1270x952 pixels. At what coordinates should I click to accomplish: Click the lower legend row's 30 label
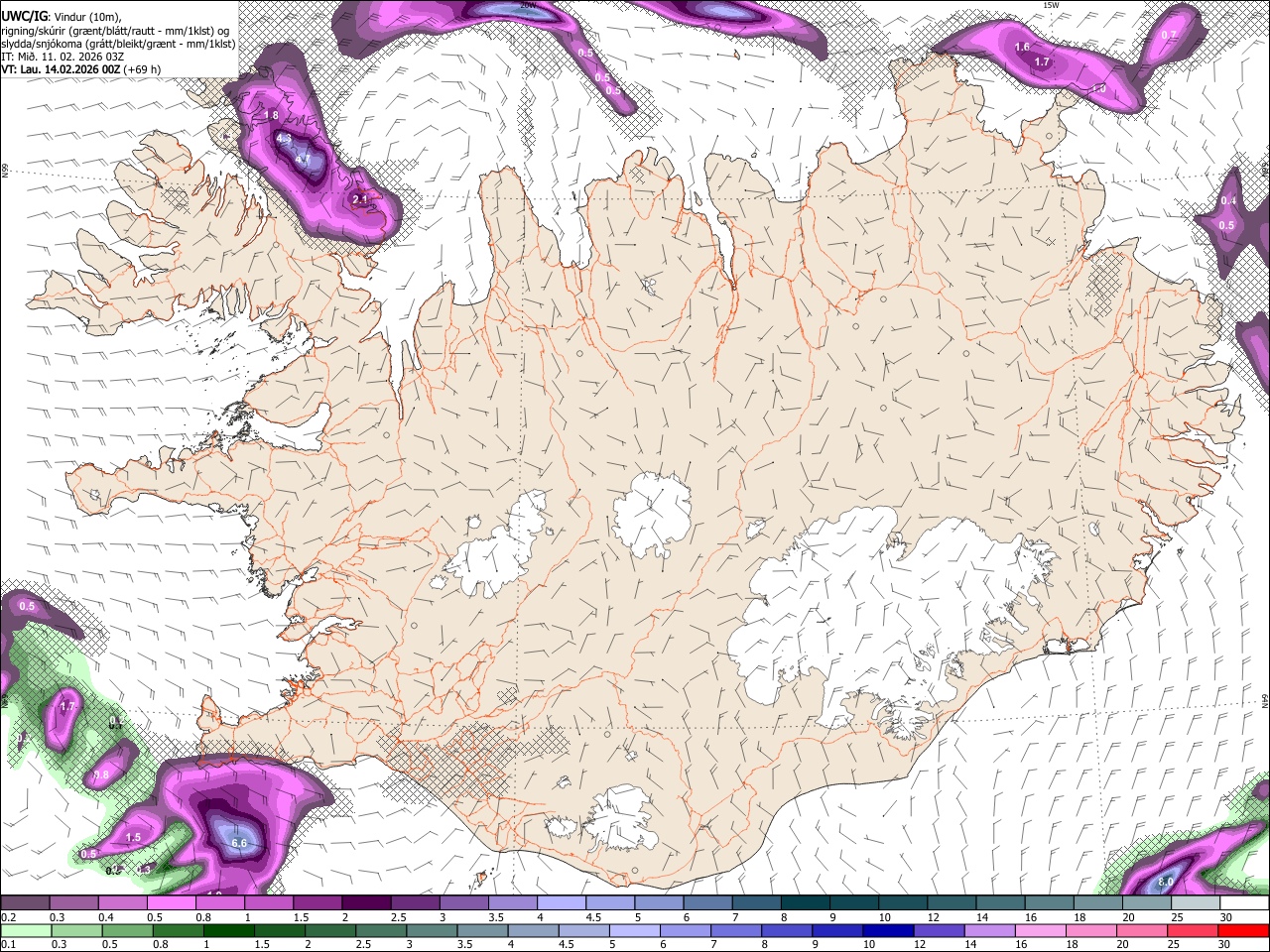click(1224, 944)
